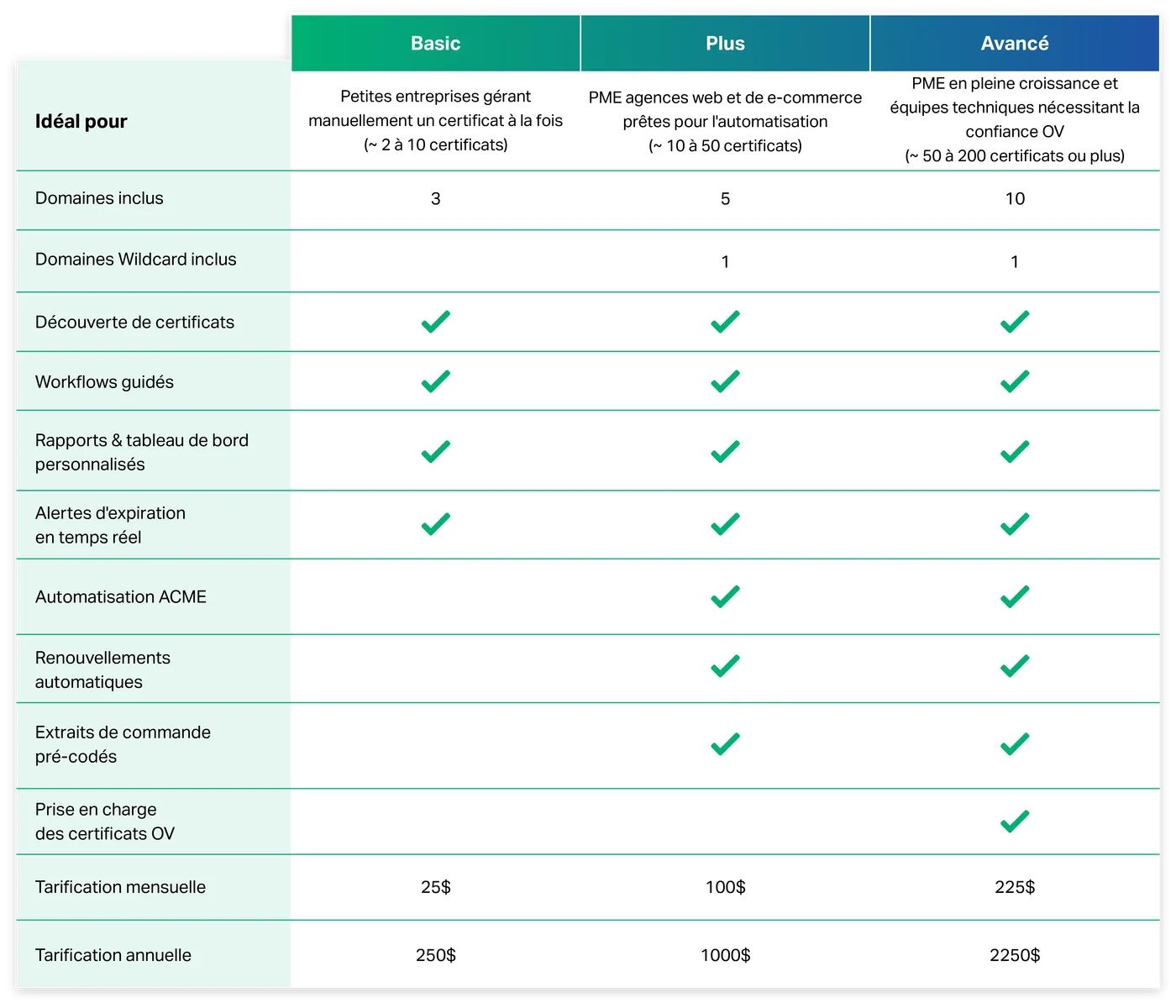Click Plus checkmark for Découverte de certificats
Screen dimensions: 1176x1008
[725, 322]
